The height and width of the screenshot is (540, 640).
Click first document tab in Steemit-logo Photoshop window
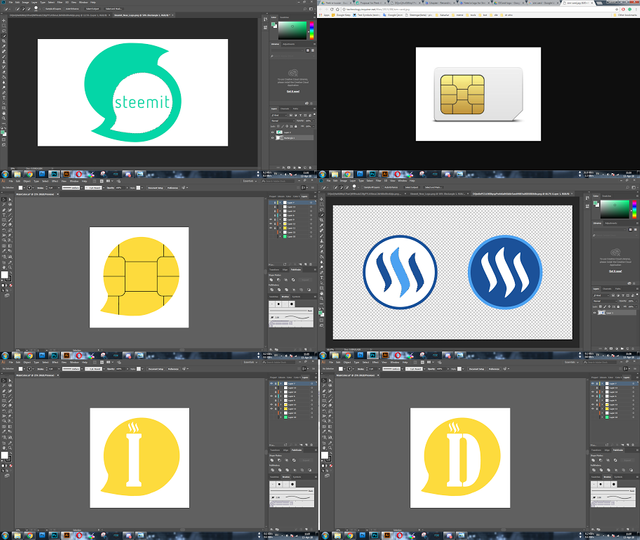(x=60, y=15)
